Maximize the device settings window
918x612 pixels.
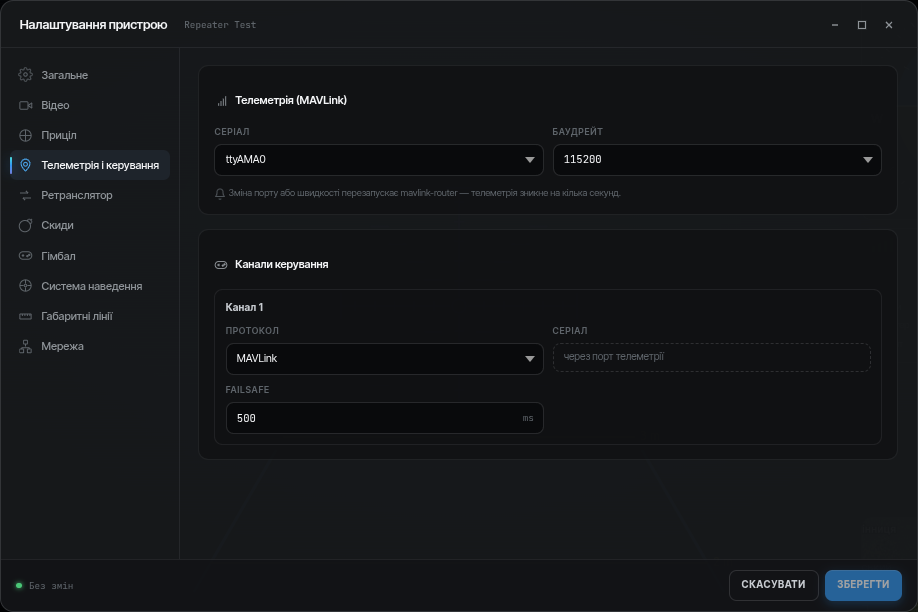862,25
